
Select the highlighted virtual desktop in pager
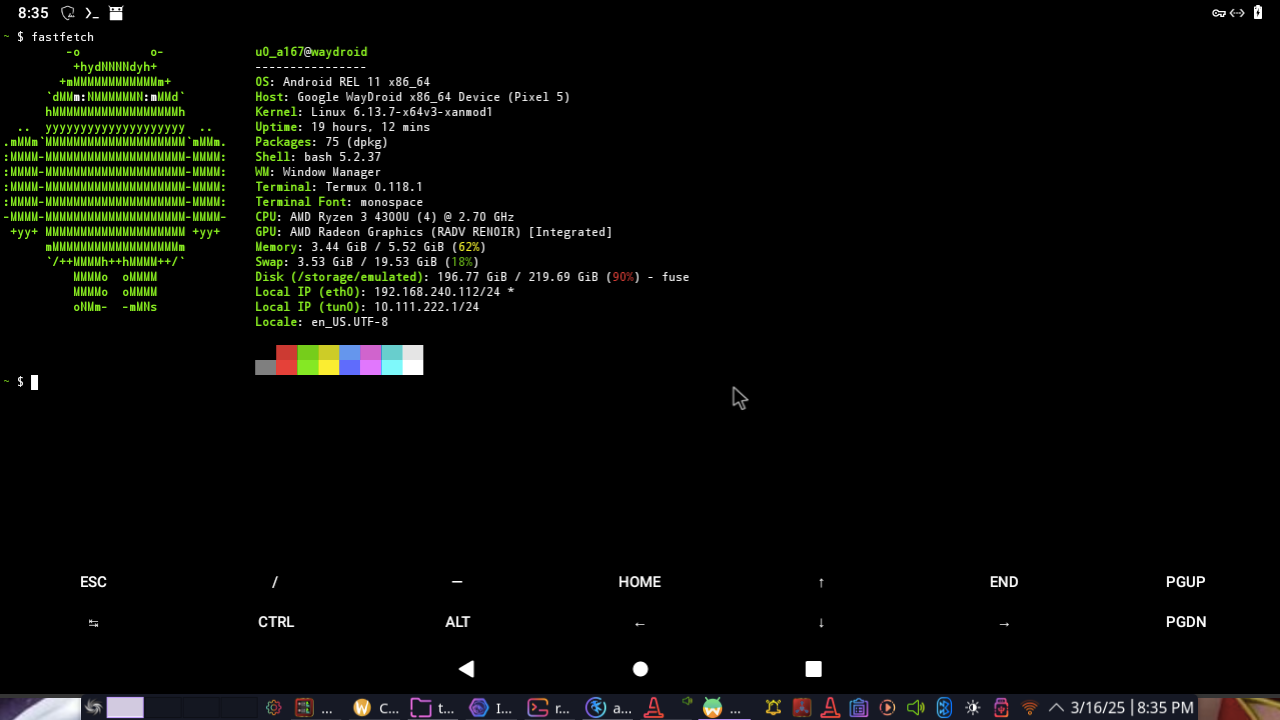(125, 708)
